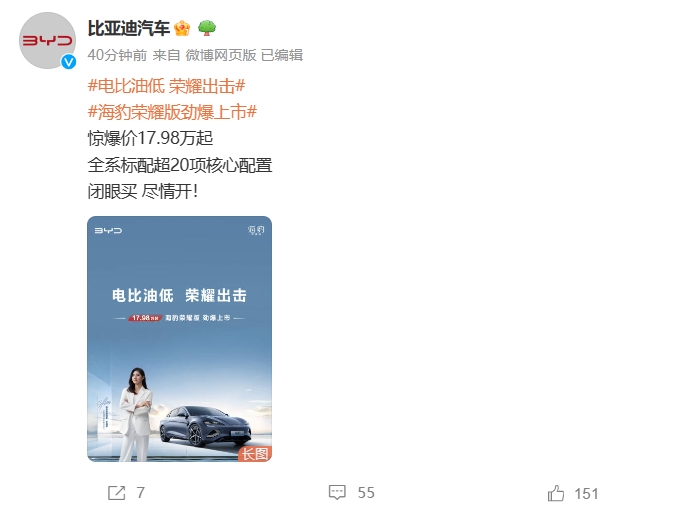This screenshot has width=695, height=514.
Task: Open the BYD profile avatar
Action: [47, 40]
